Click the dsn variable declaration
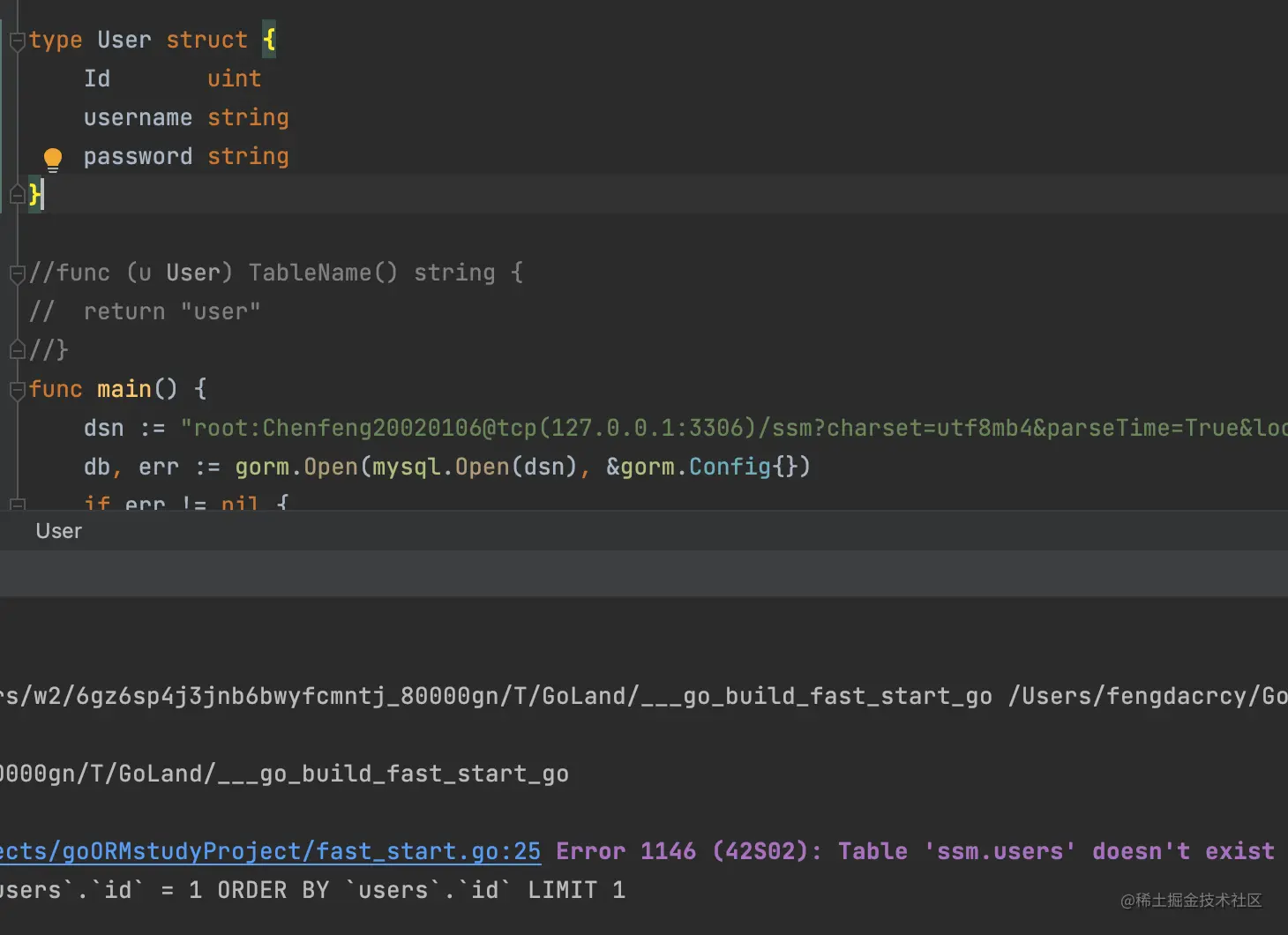1288x935 pixels. coord(104,428)
